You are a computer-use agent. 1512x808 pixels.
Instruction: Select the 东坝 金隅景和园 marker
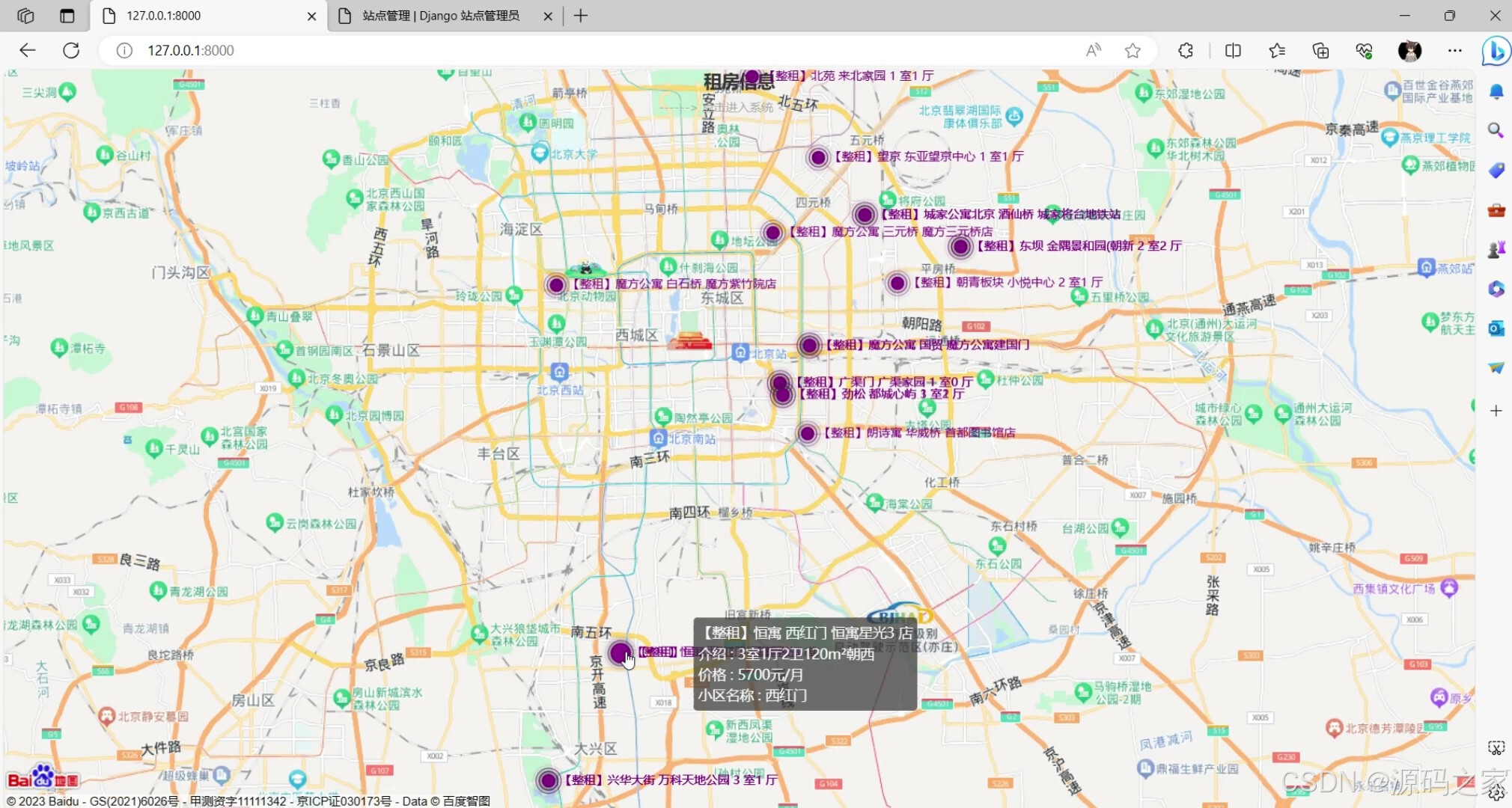point(960,246)
